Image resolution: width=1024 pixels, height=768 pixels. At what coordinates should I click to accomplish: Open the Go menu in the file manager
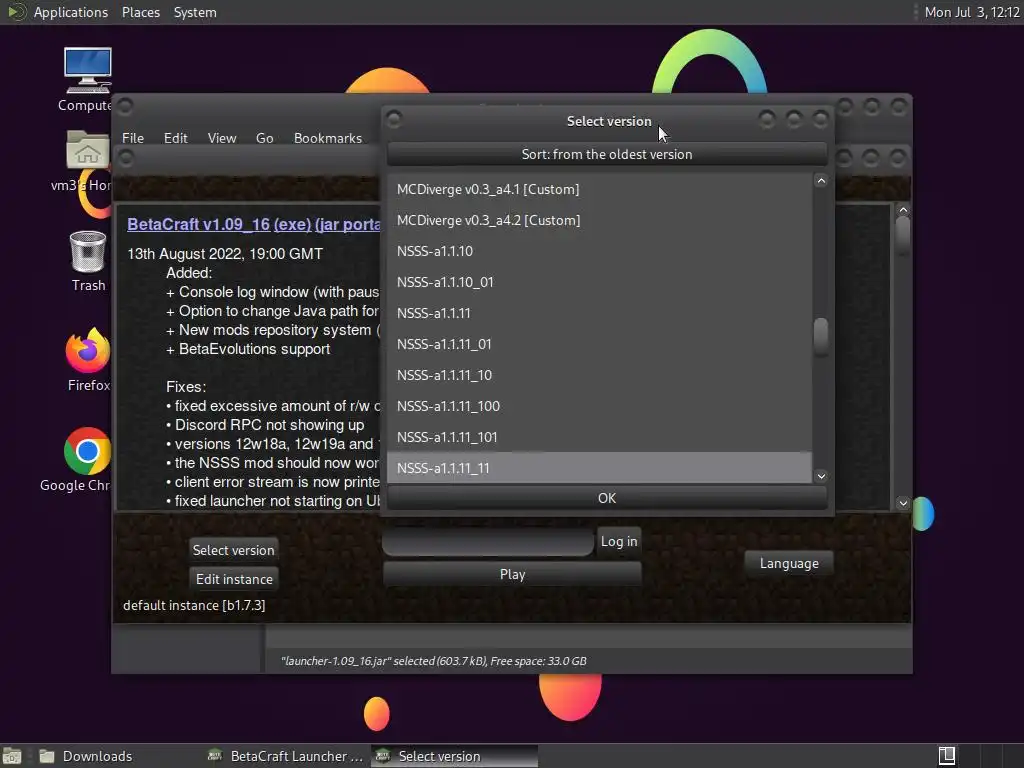[x=264, y=138]
